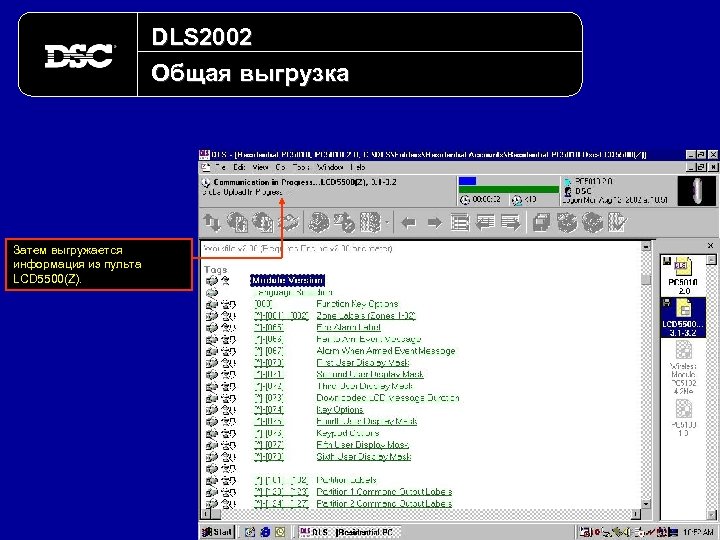
Task: Click the tag icon in Language Selection row
Action: point(212,292)
